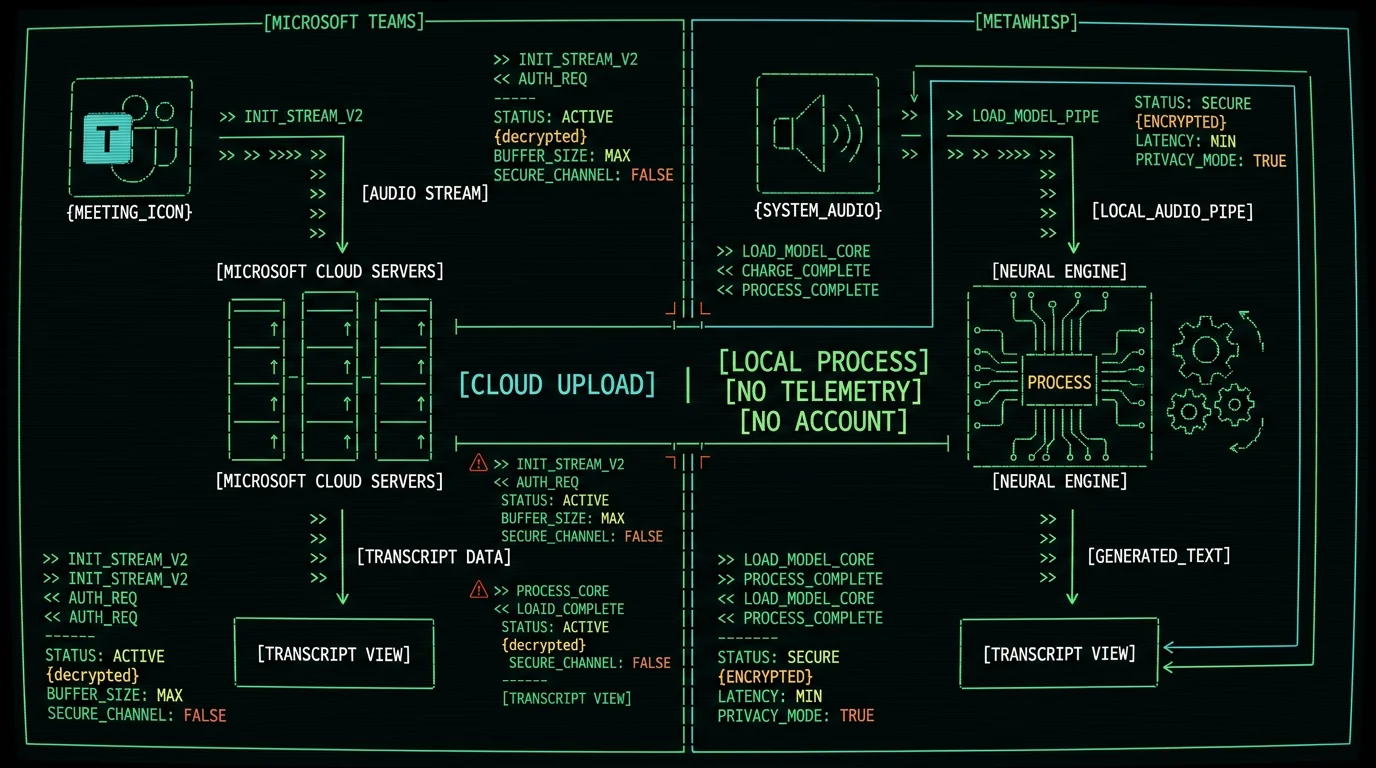This screenshot has width=1376, height=768.
Task: Click the [GENERATED_TEXT] label
Action: pyautogui.click(x=1159, y=555)
